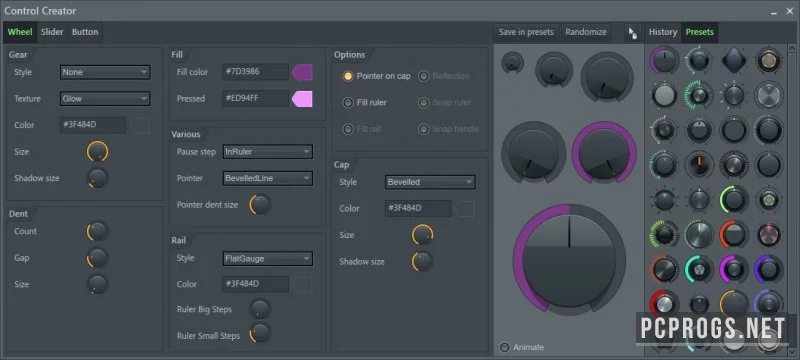Open the Cap Style dropdown showing Bevelled
This screenshot has width=800, height=360.
point(430,182)
